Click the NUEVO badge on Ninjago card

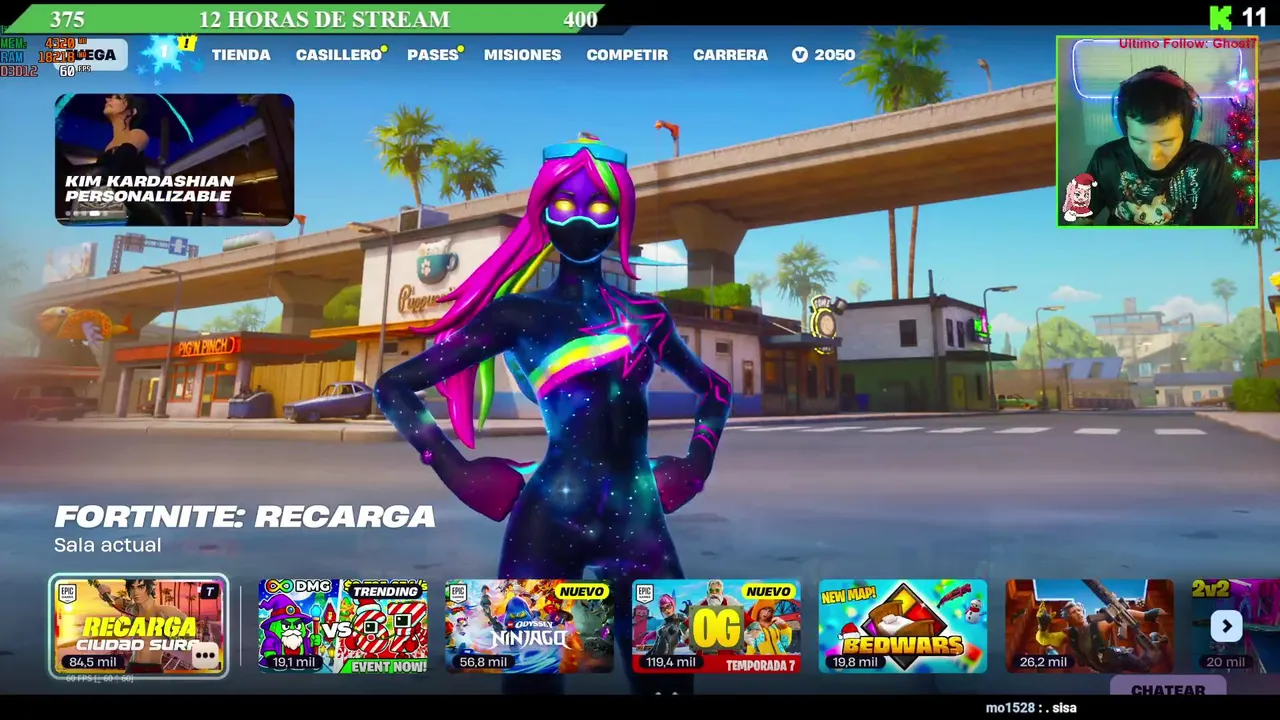click(582, 592)
